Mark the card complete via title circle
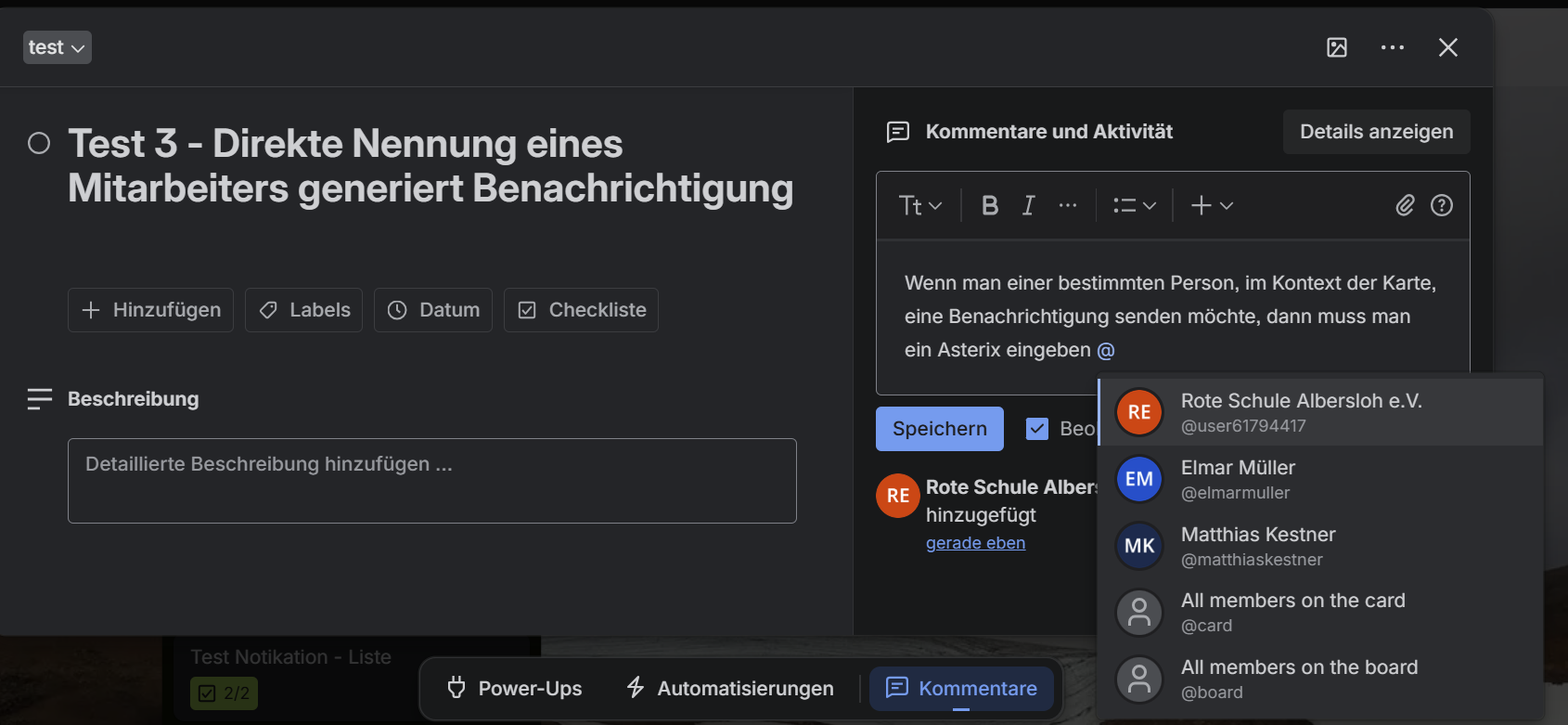This screenshot has height=725, width=1568. click(39, 143)
